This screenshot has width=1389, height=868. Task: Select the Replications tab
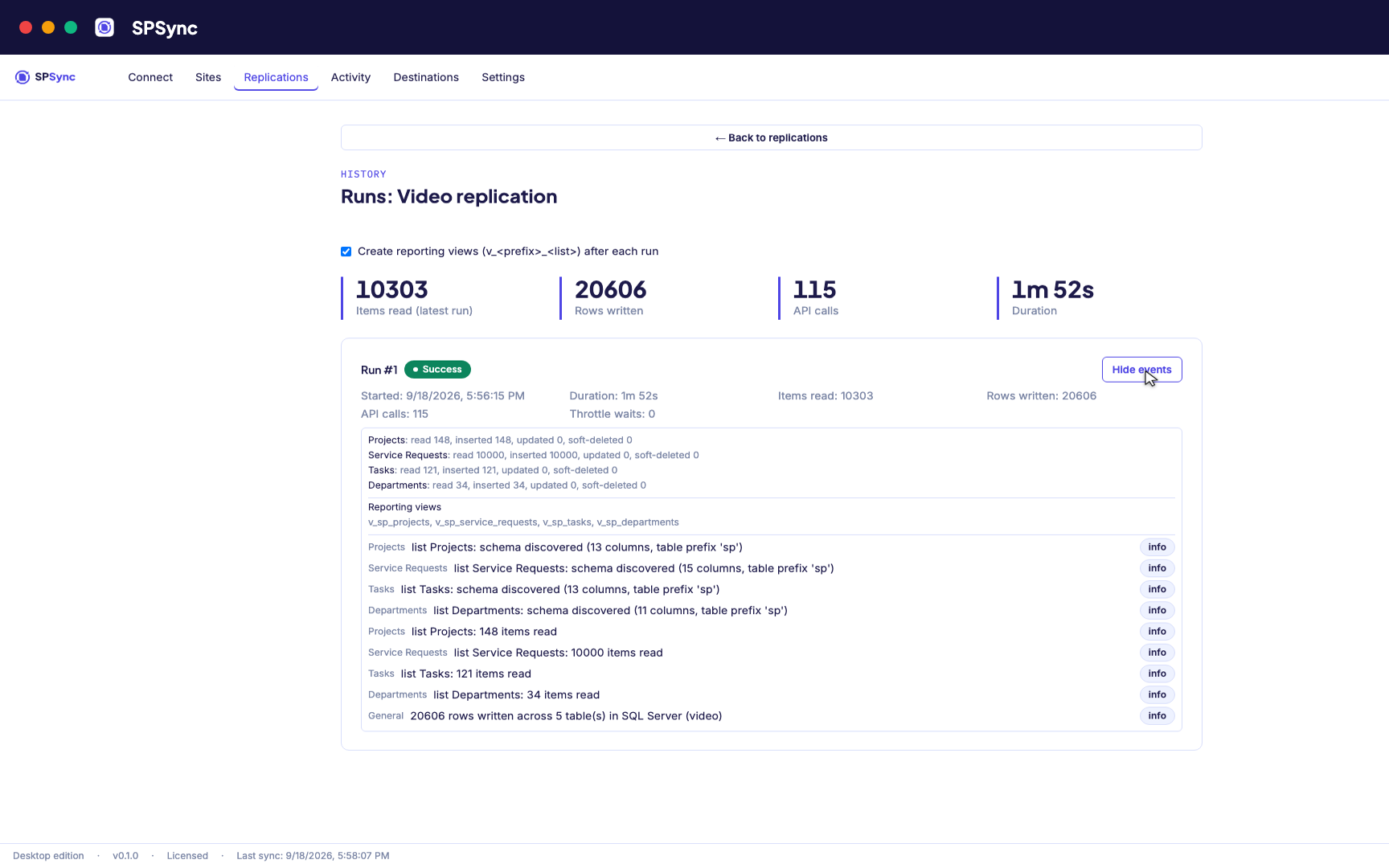(276, 77)
